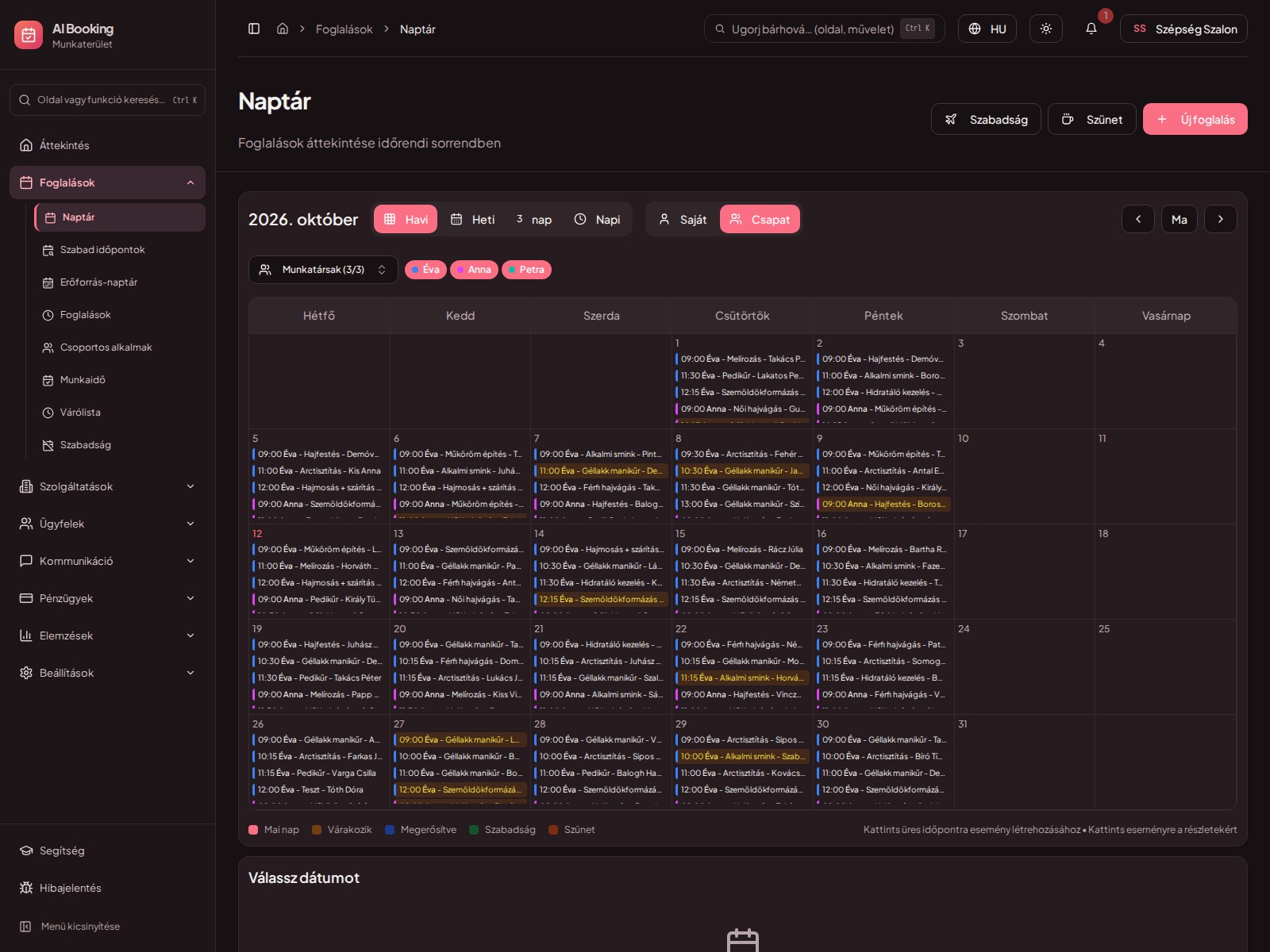Open Munkaidő in the sidebar

point(120,380)
